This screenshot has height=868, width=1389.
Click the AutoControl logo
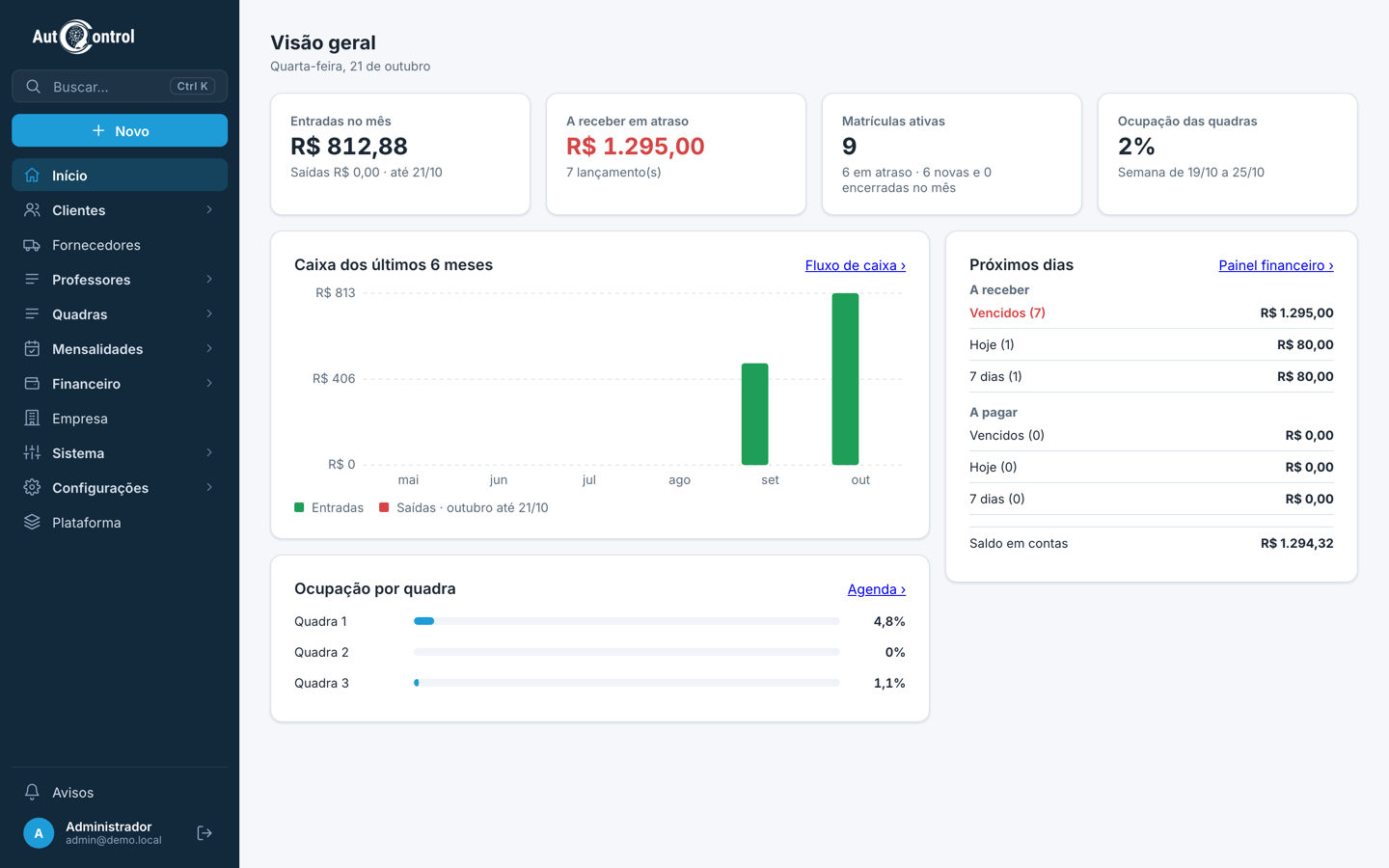[83, 37]
